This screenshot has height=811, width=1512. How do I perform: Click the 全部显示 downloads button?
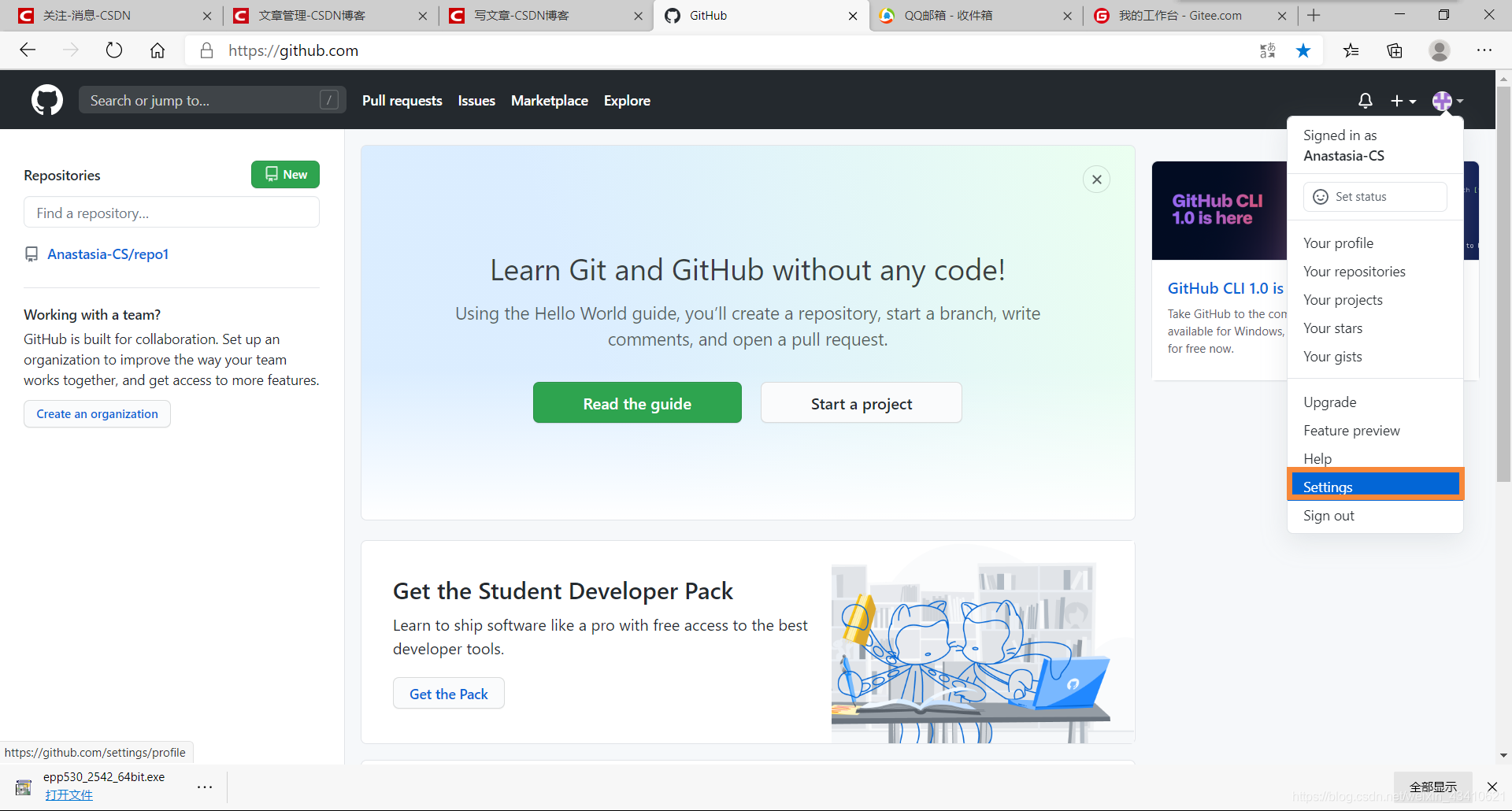[x=1433, y=787]
